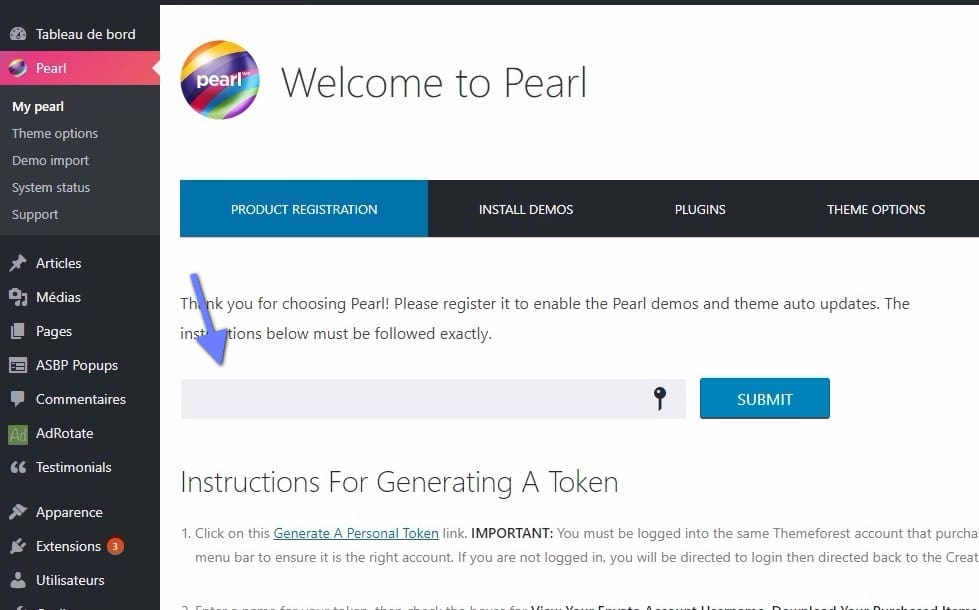
Task: Click the Pearl rainbow logo
Action: 219,80
